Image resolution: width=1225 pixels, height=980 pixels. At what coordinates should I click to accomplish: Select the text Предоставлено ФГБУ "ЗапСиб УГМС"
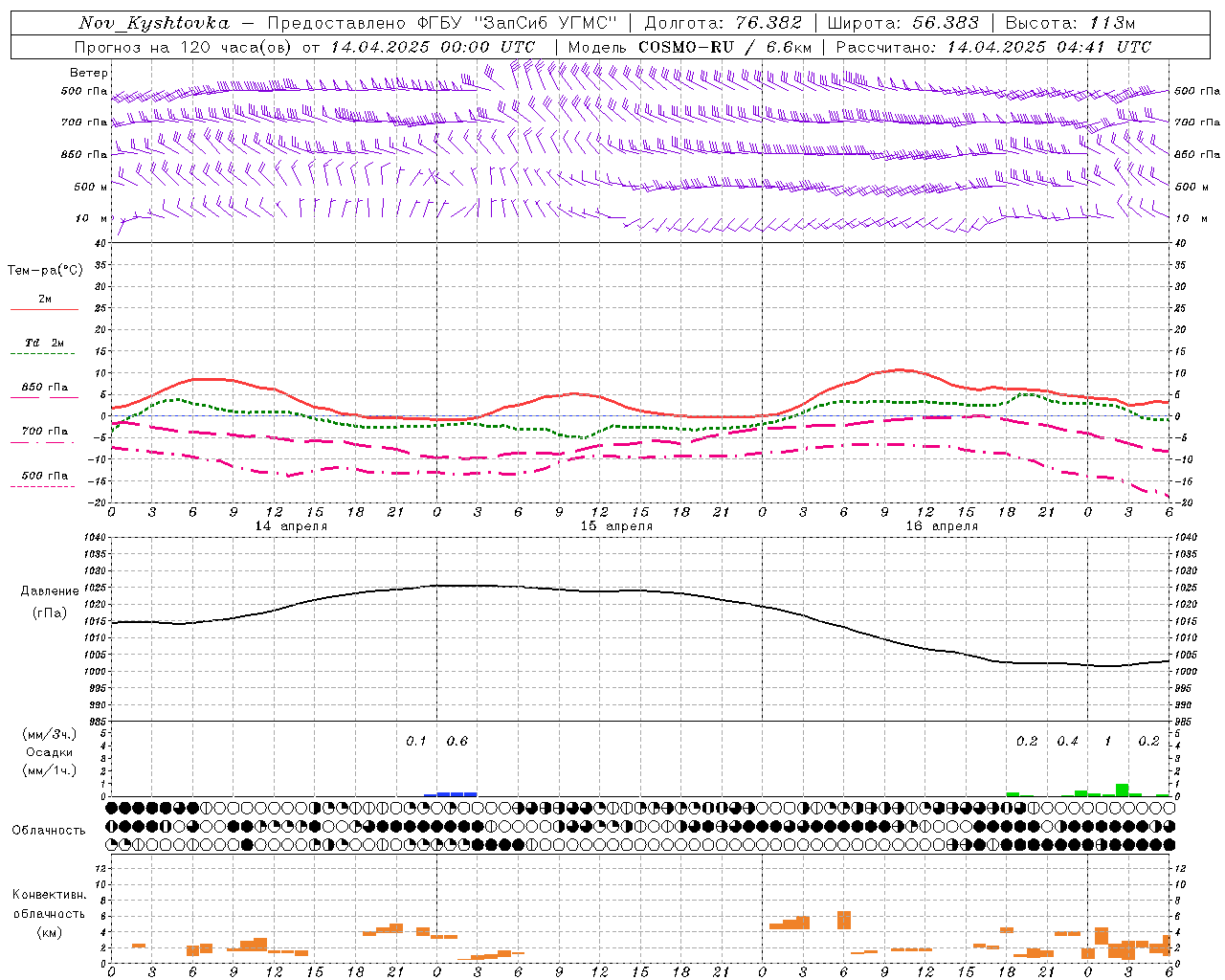(442, 23)
